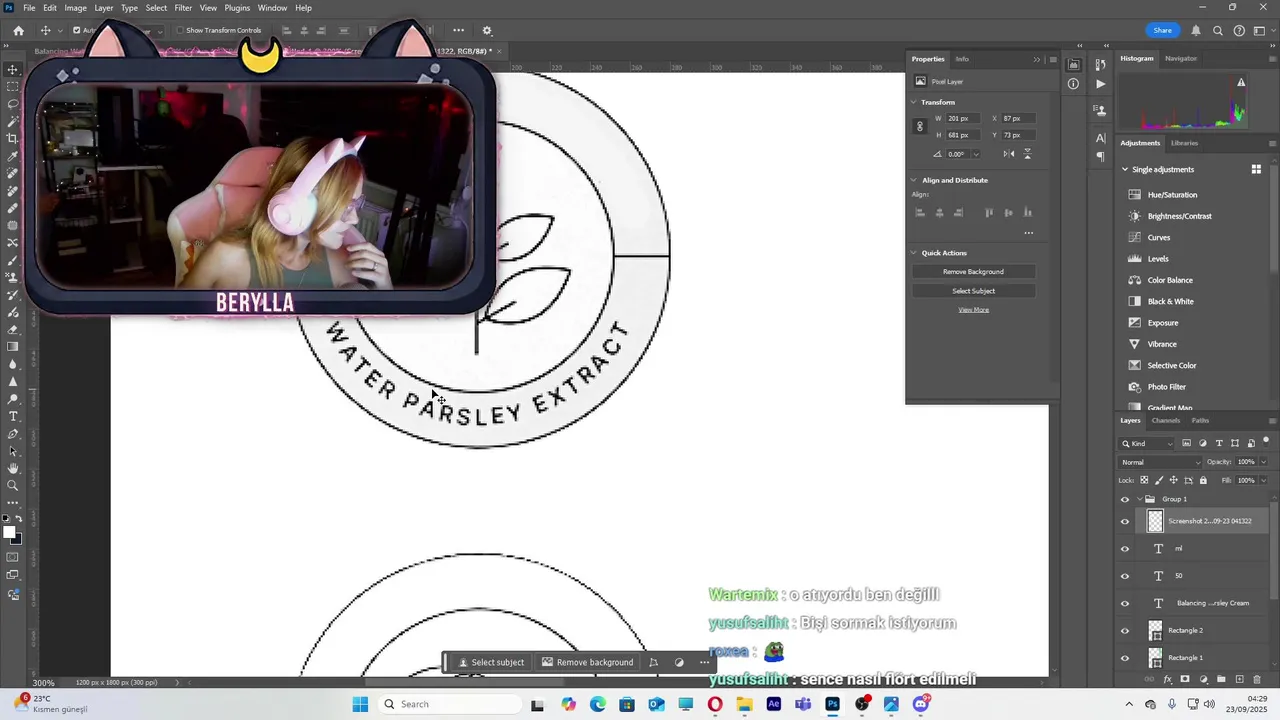
Task: Click the Home icon in options bar
Action: (18, 31)
